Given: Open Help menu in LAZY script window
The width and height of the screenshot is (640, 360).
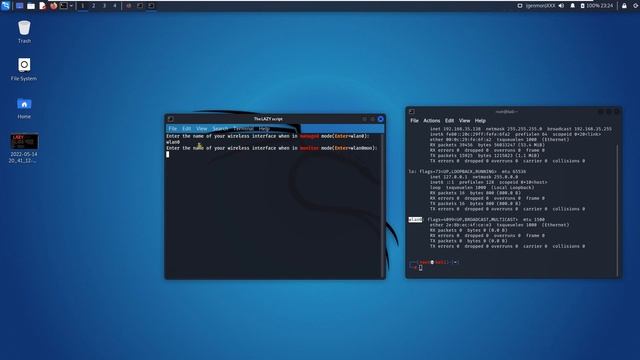Looking at the screenshot, I should (x=264, y=129).
